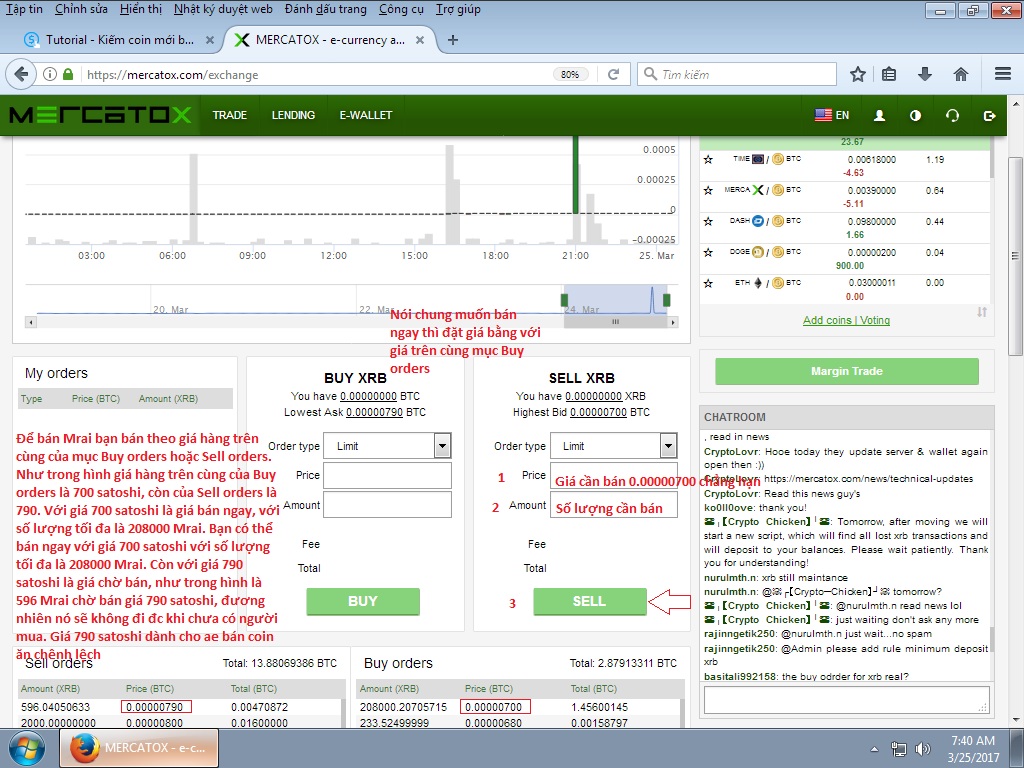The image size is (1024, 768).
Task: Click the site info icon in address bar
Action: (50, 74)
